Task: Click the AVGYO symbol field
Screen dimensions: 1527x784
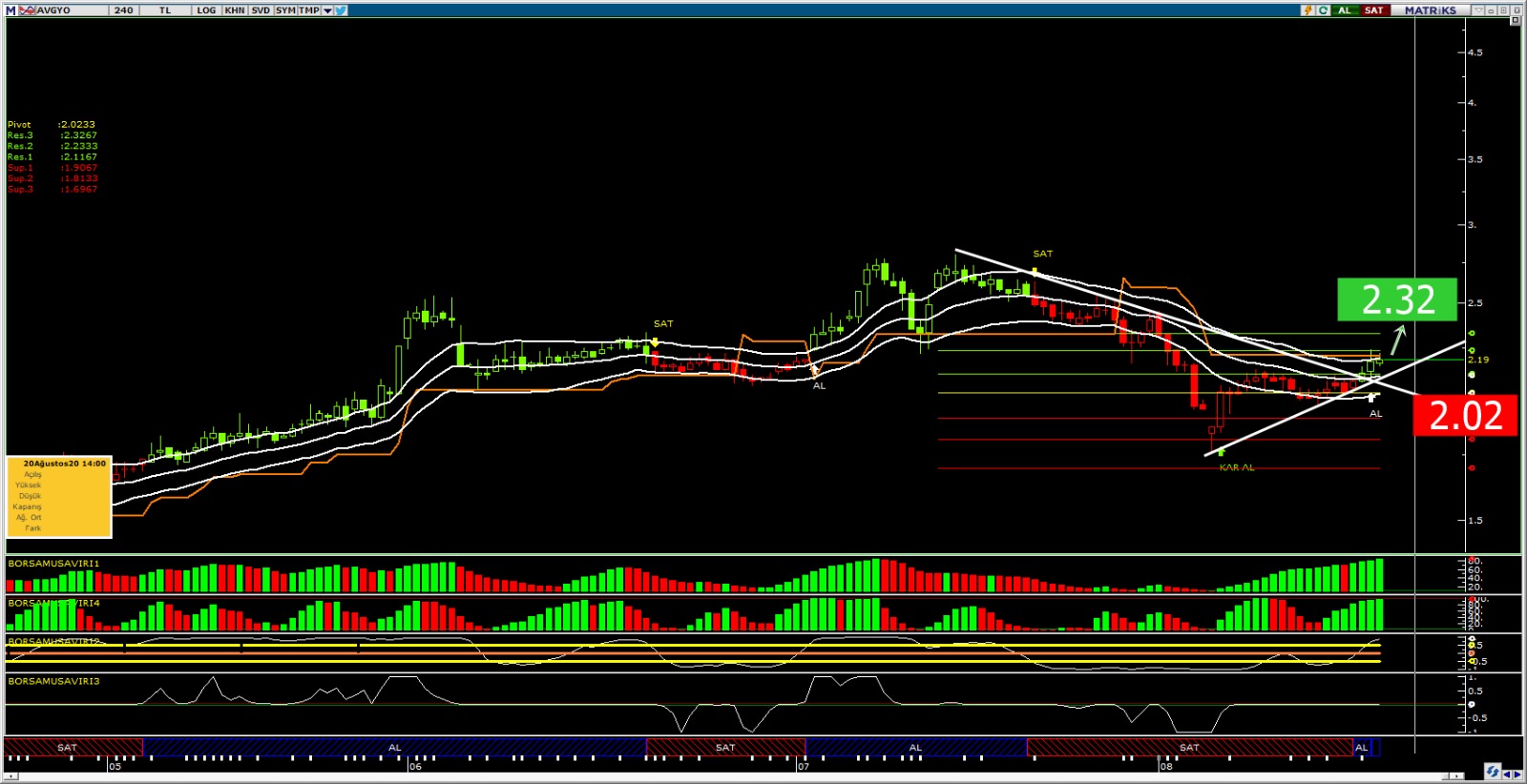Action: tap(59, 10)
